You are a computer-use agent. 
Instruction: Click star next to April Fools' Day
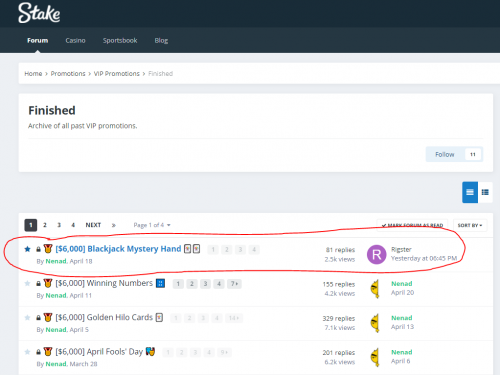(28, 352)
